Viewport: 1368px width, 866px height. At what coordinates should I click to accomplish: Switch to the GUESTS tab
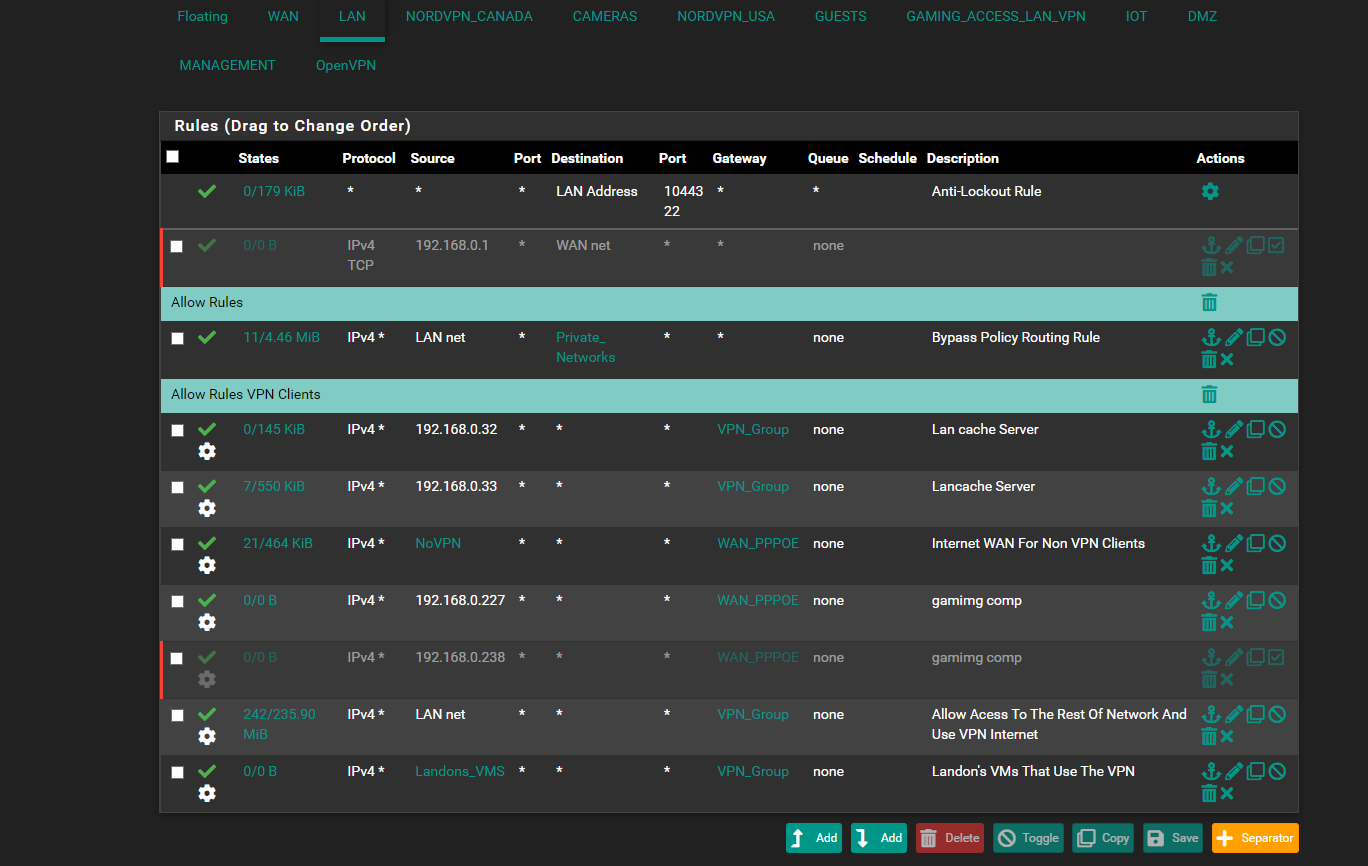tap(841, 17)
